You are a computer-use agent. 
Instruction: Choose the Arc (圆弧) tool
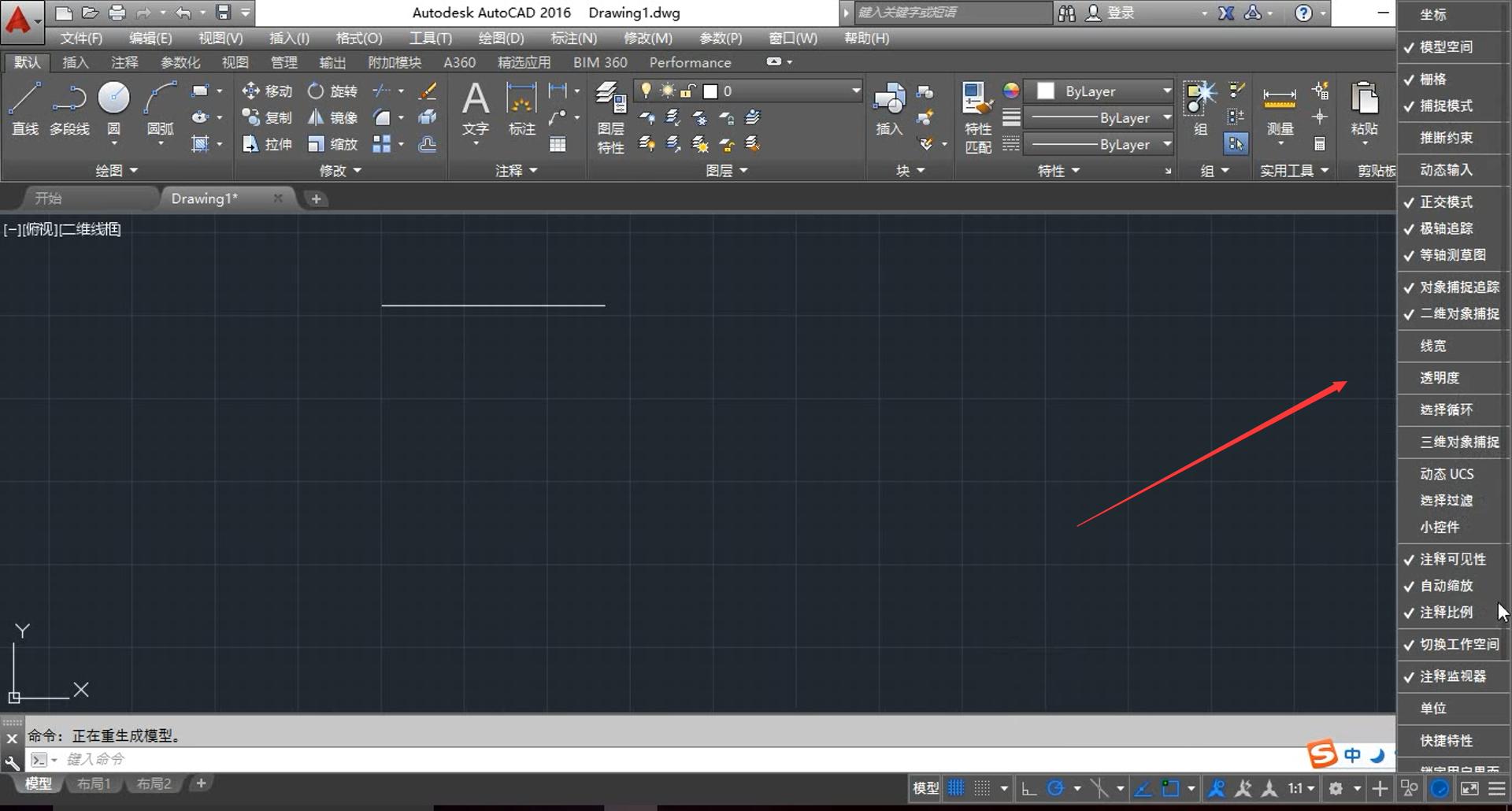160,108
